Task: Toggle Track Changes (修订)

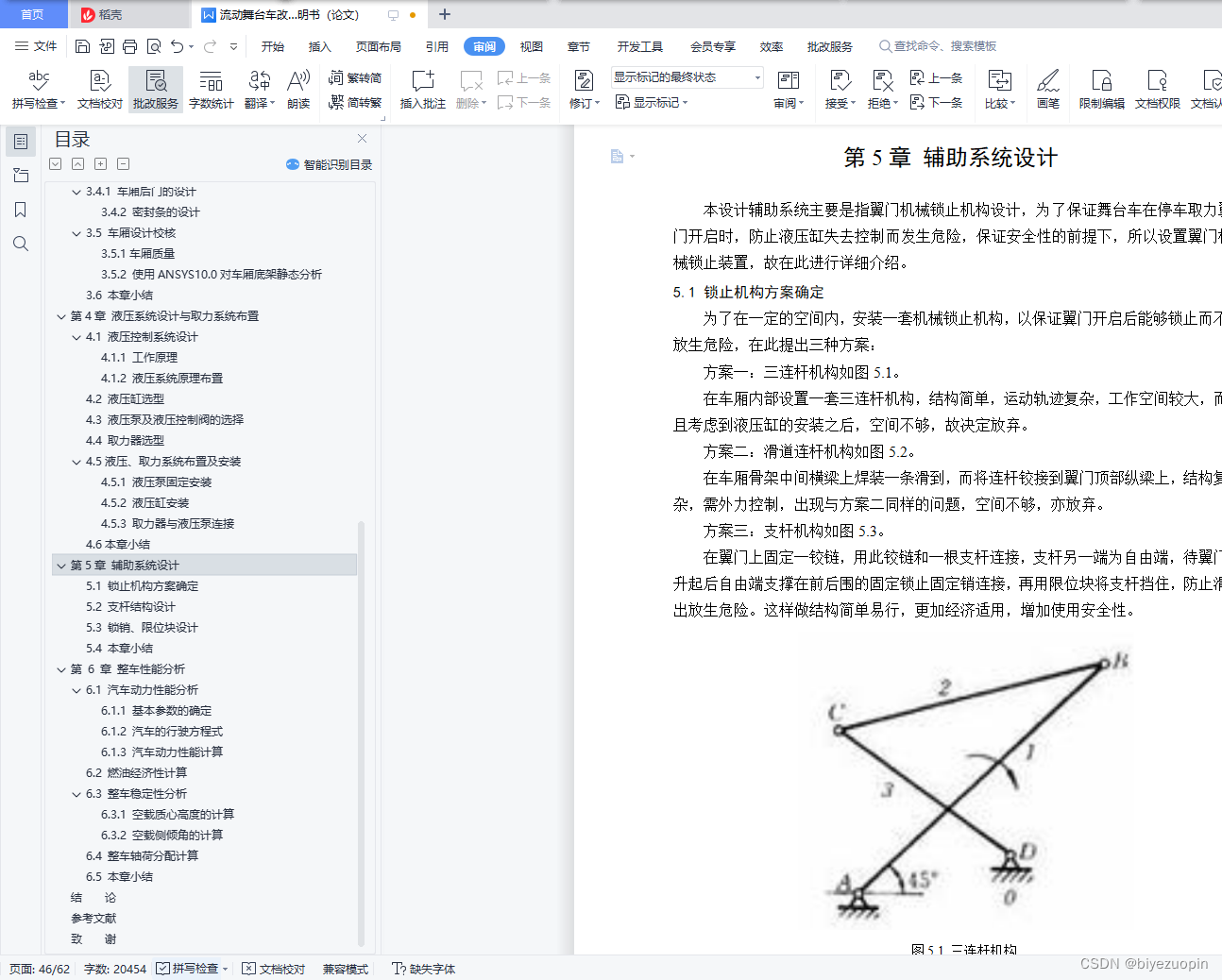Action: 585,90
